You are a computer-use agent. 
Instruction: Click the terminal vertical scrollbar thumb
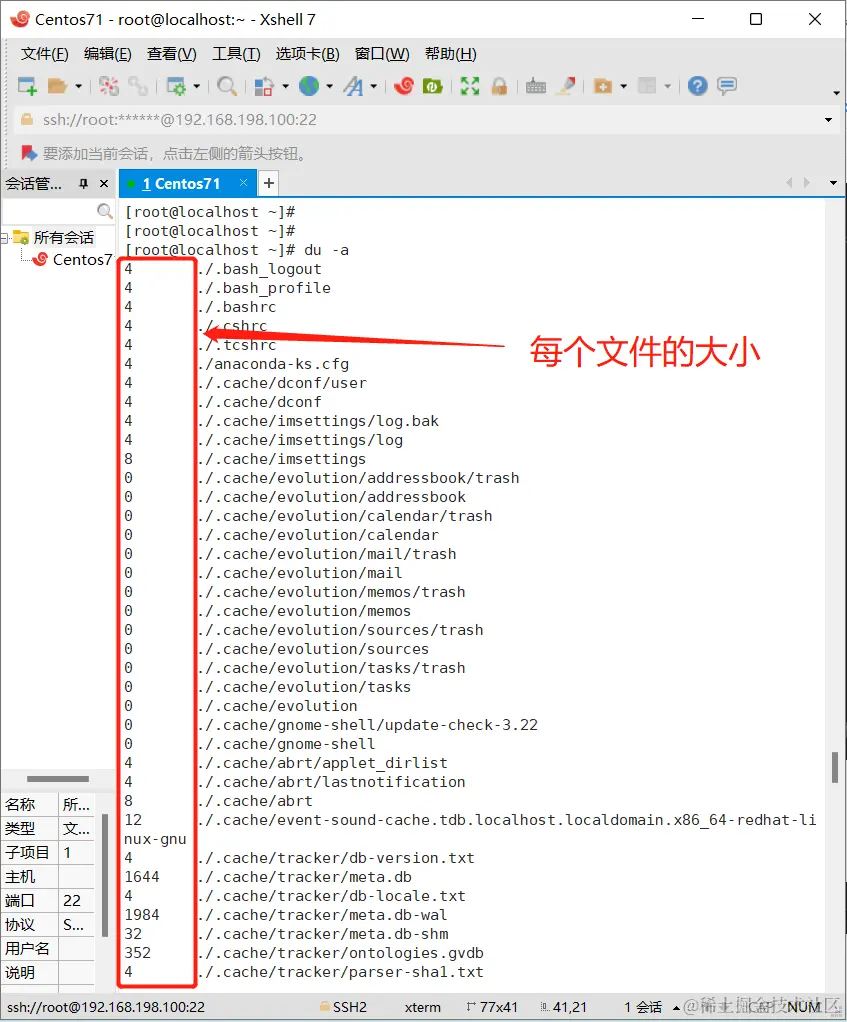click(x=835, y=767)
